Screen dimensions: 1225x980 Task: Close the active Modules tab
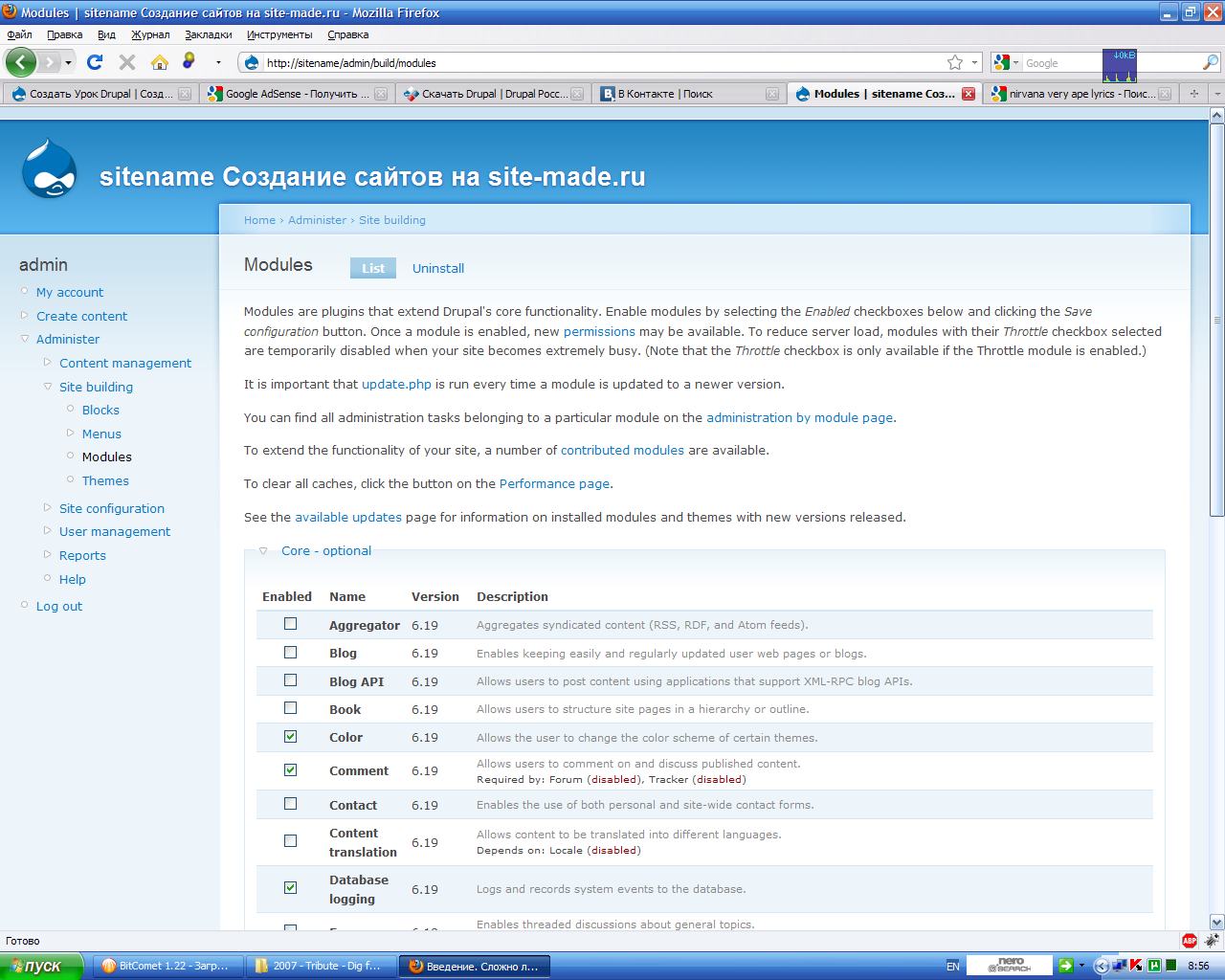tap(969, 94)
